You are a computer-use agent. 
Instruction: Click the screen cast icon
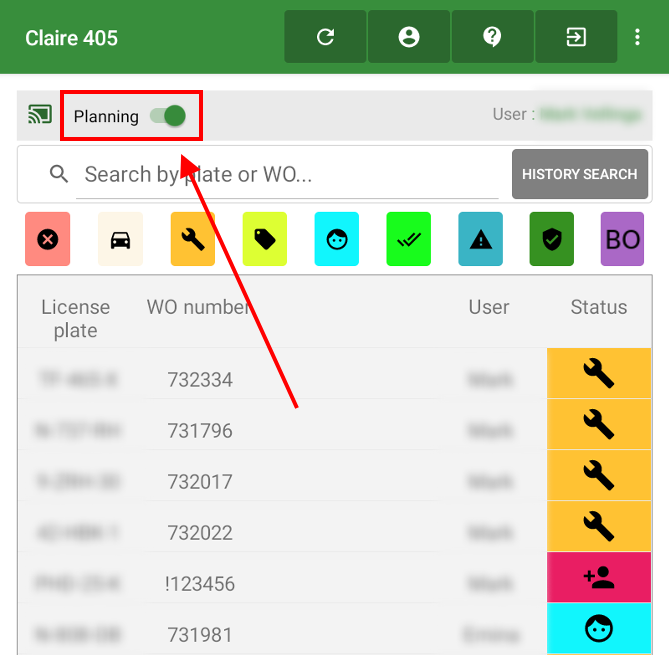click(x=40, y=115)
